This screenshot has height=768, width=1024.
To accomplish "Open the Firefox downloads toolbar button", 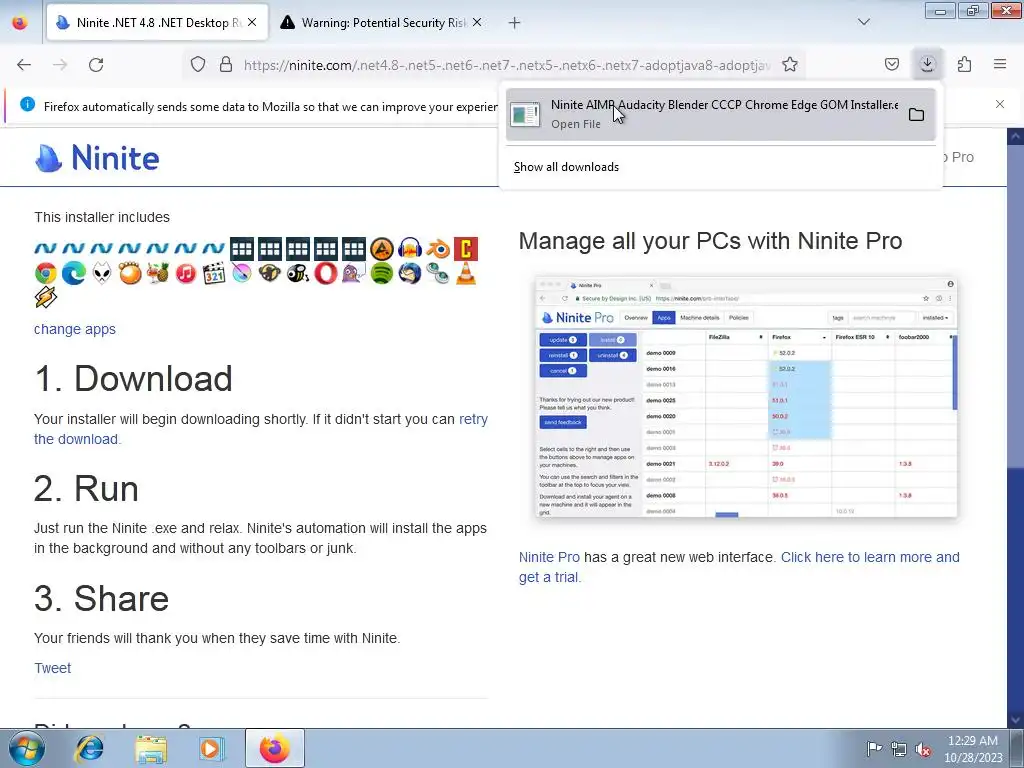I will [927, 64].
